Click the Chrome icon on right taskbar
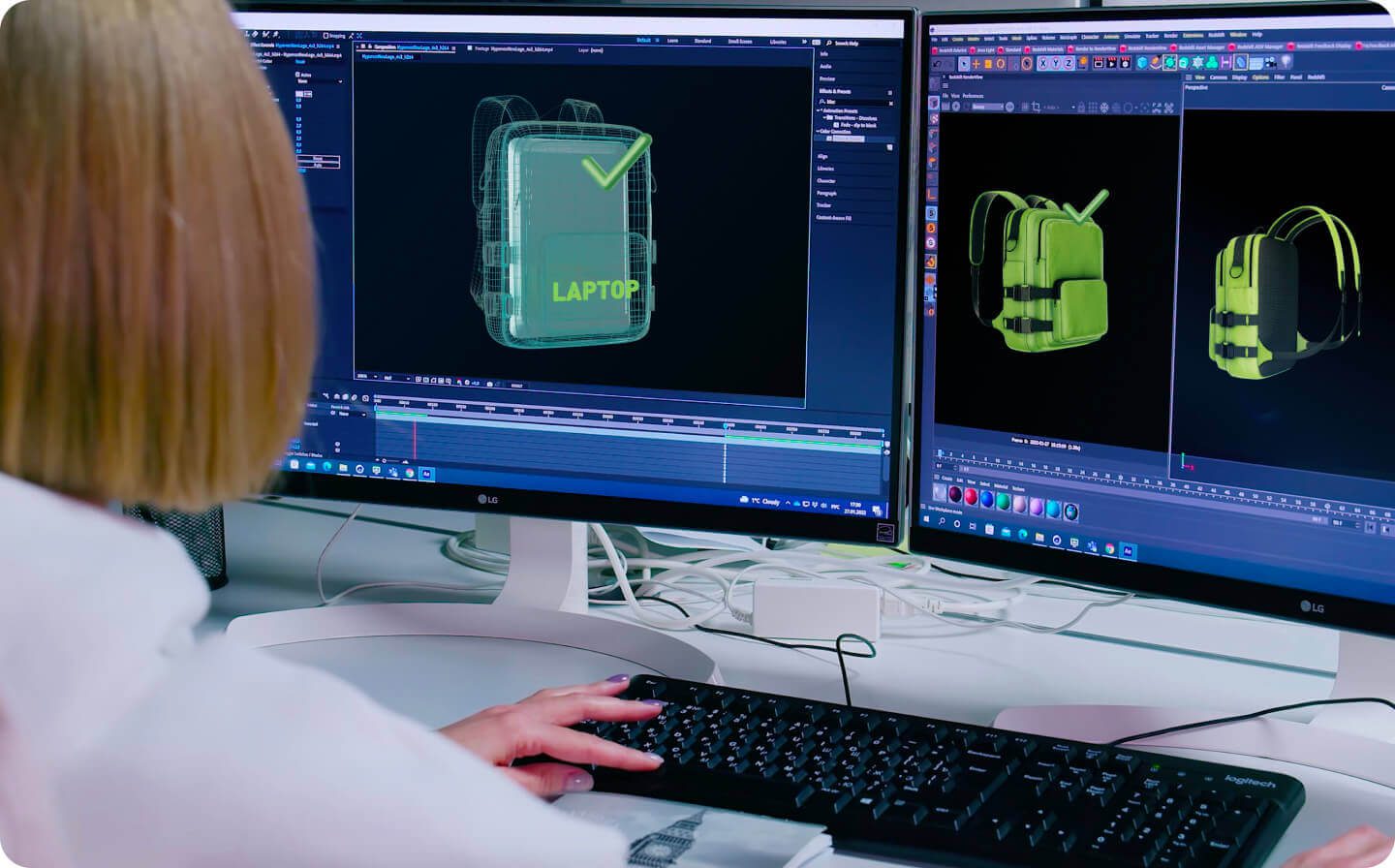Screen dimensions: 1395x868 click(1109, 547)
